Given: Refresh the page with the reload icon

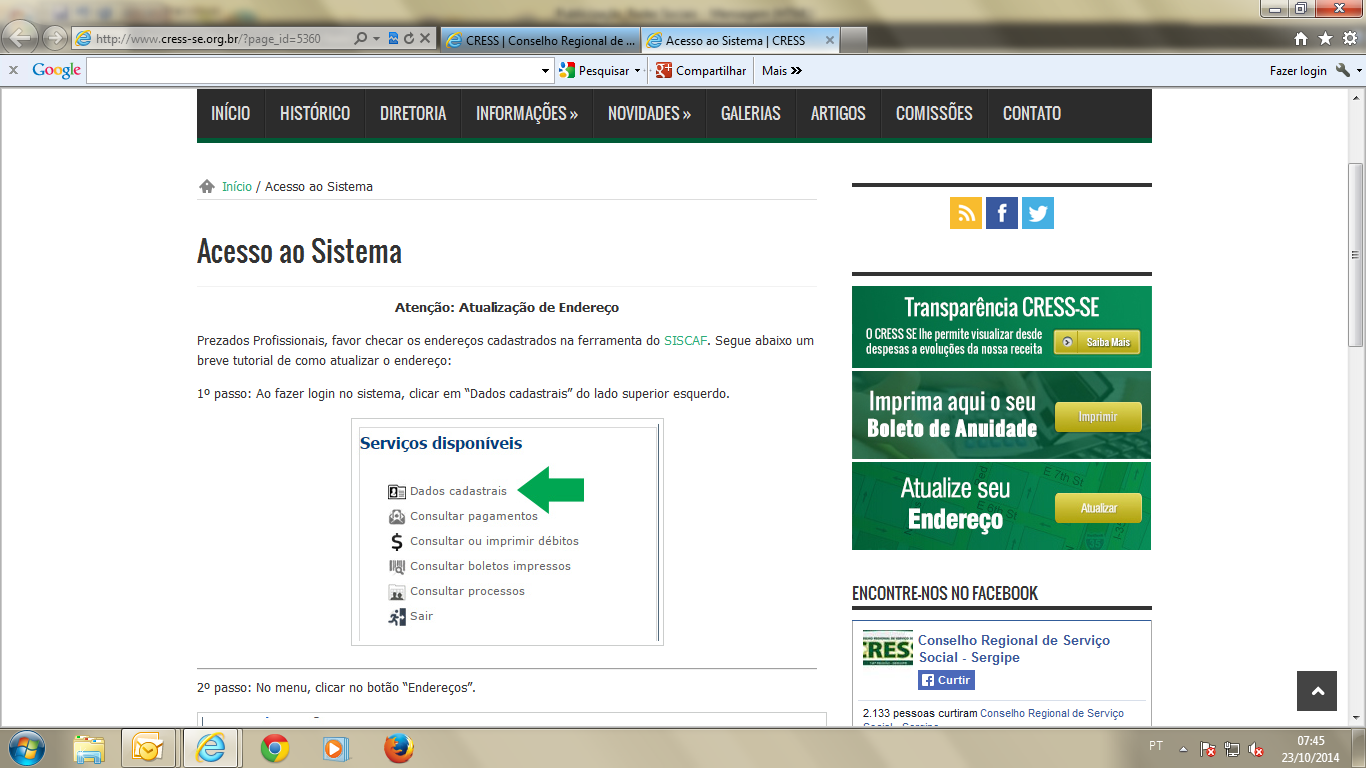Looking at the screenshot, I should click(409, 39).
